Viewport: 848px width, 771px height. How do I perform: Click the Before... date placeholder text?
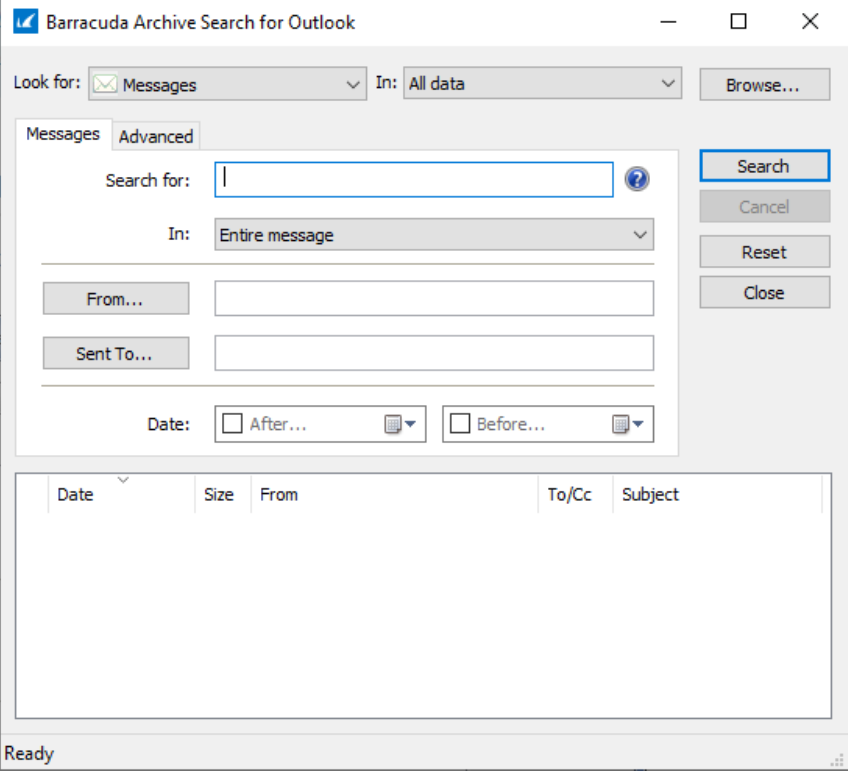click(511, 424)
